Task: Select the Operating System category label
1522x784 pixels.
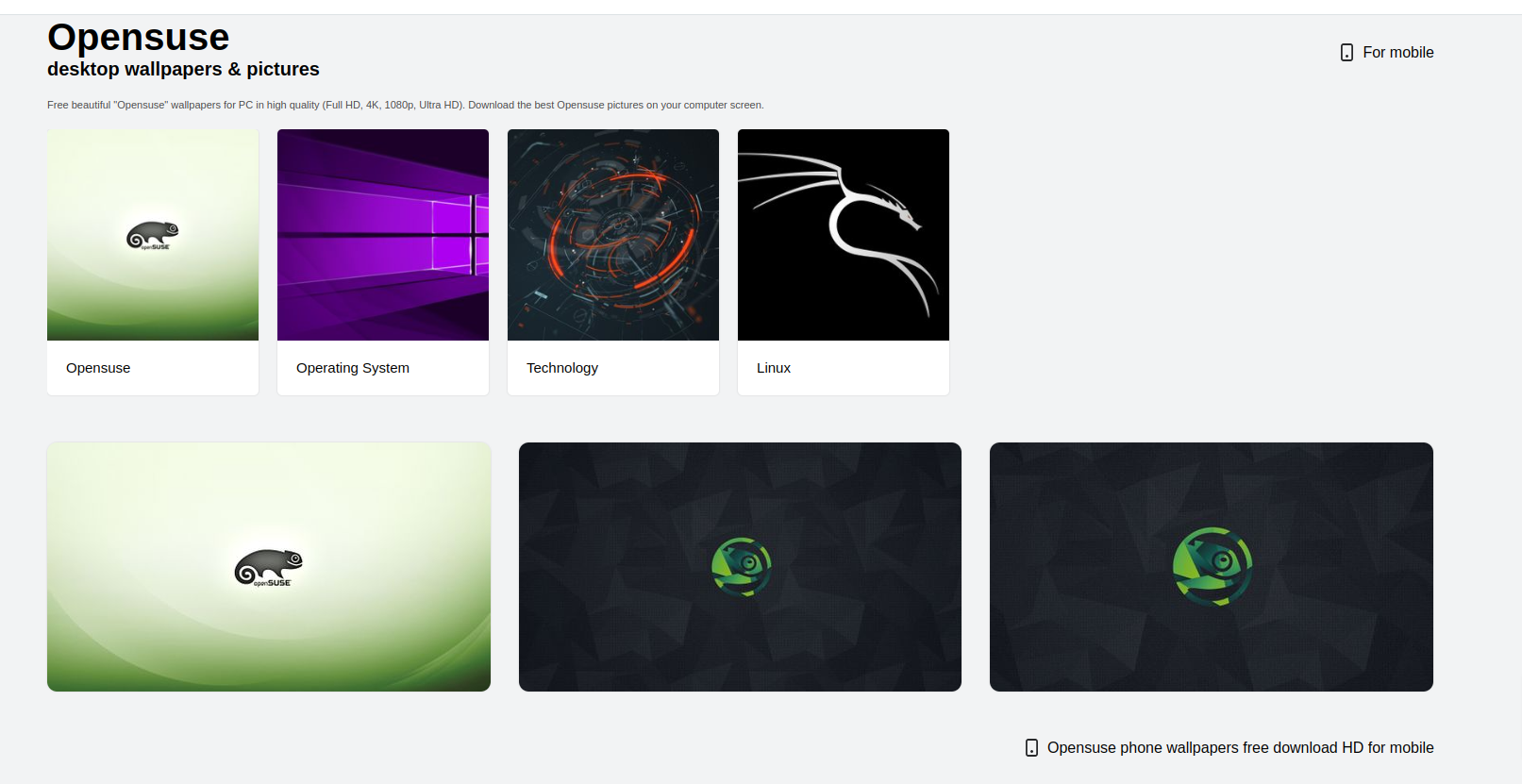Action: [353, 368]
